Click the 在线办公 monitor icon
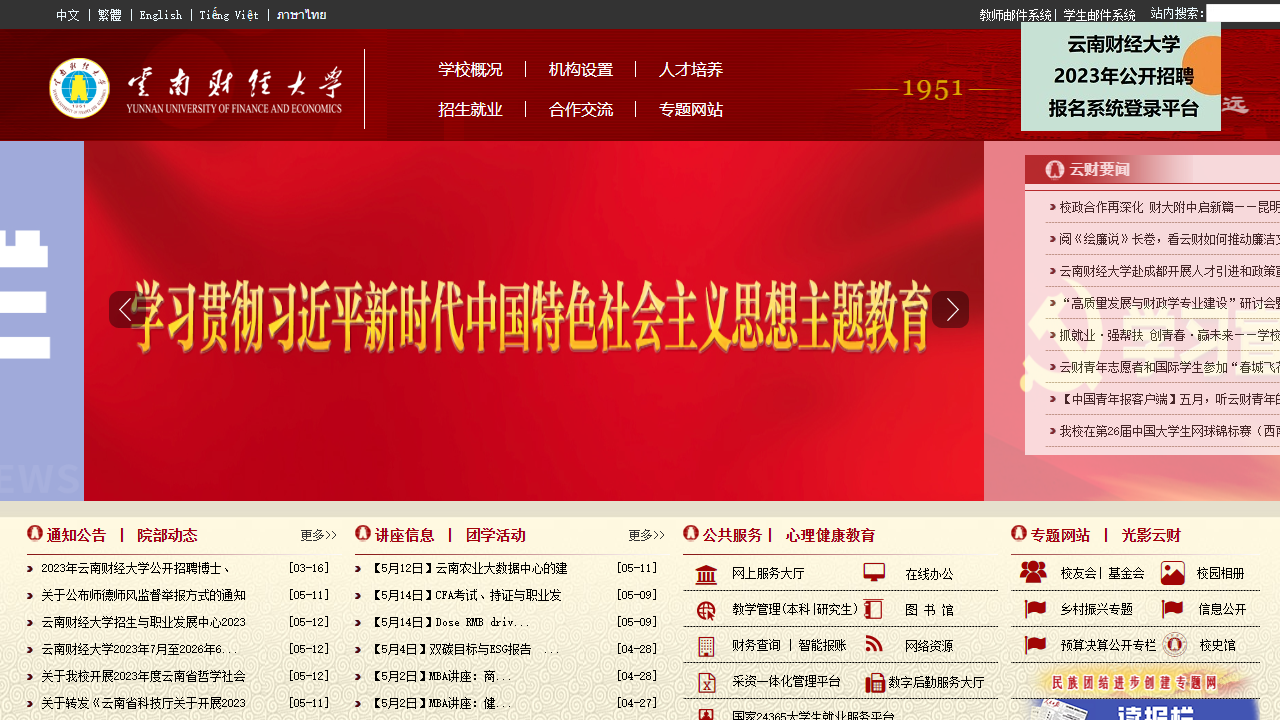This screenshot has height=720, width=1280. [x=873, y=571]
